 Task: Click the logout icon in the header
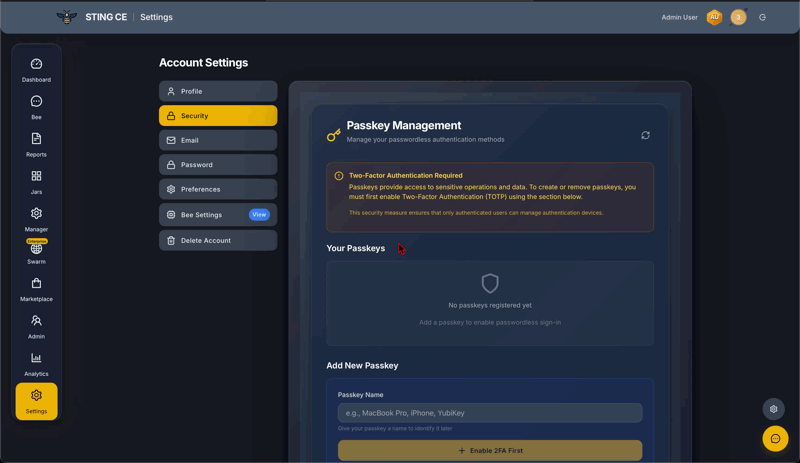(x=762, y=17)
